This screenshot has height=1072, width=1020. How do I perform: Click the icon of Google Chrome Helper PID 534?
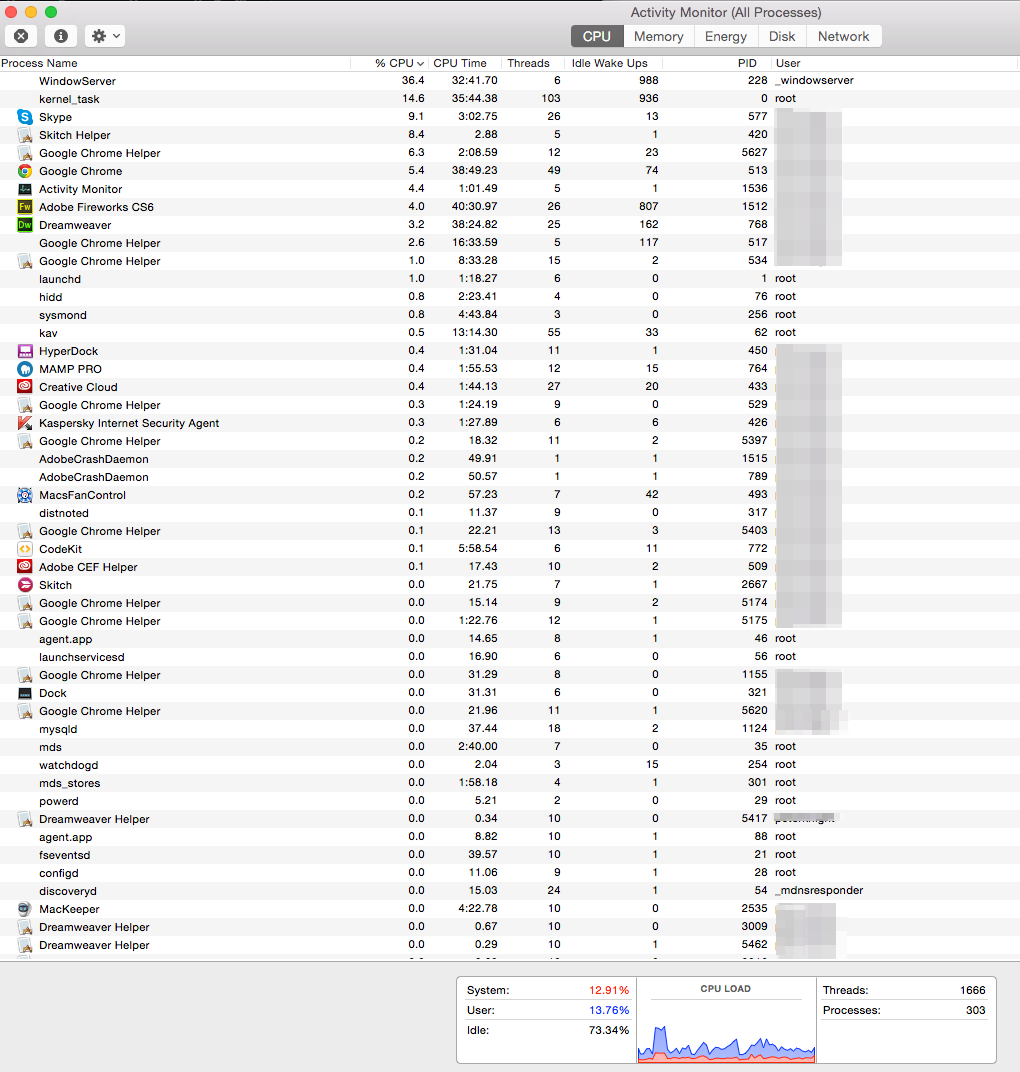25,260
